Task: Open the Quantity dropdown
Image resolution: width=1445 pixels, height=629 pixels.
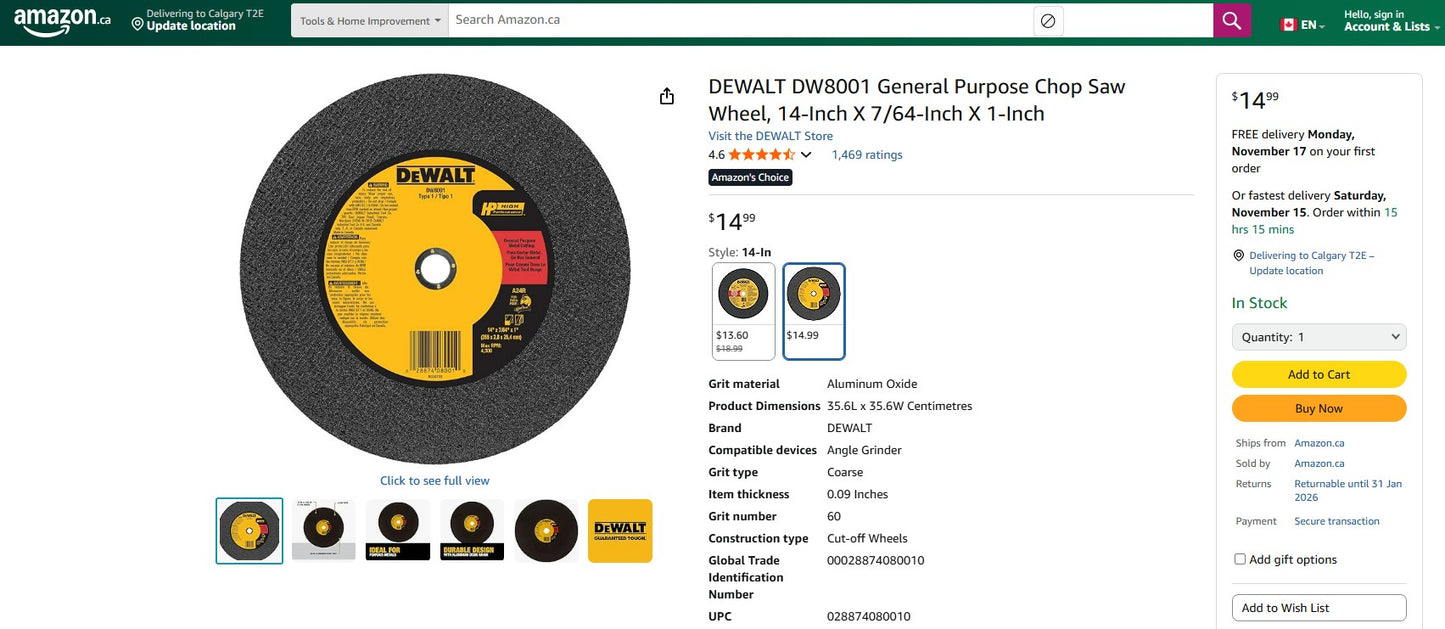Action: [1318, 336]
